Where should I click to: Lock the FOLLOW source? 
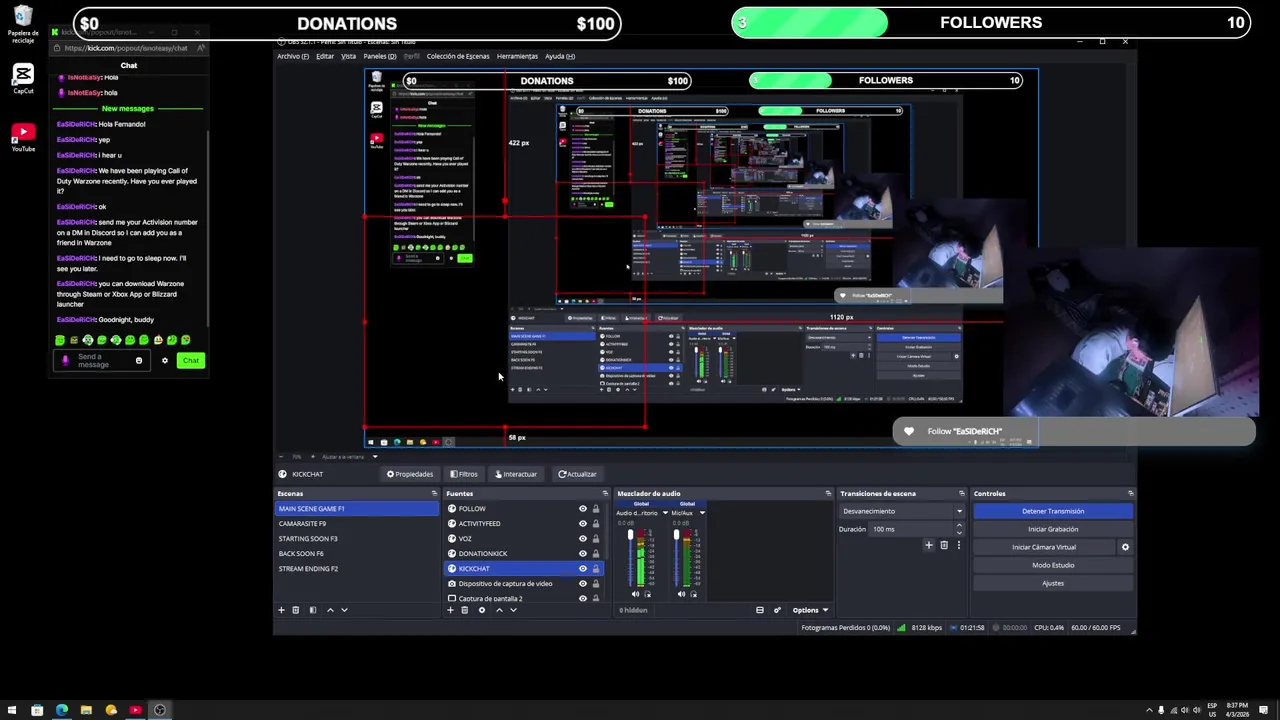tap(596, 508)
